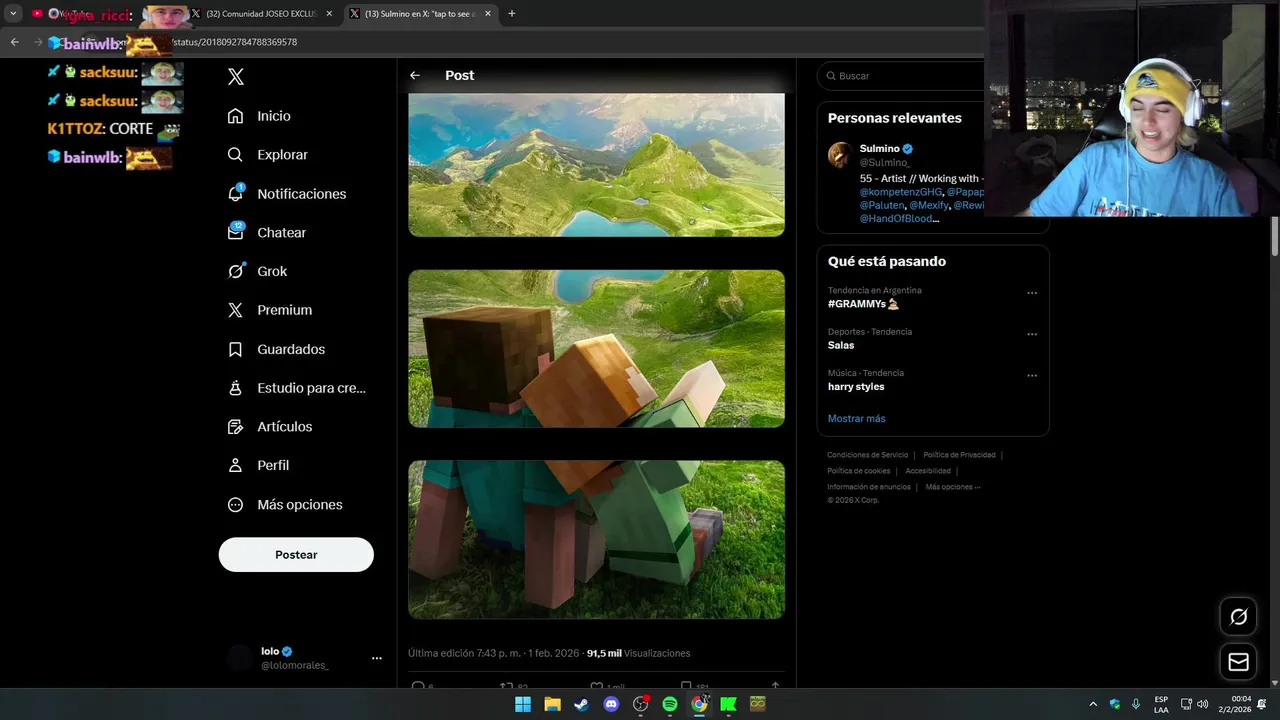Open Condiciones de Servicio link
This screenshot has width=1280, height=720.
(868, 455)
